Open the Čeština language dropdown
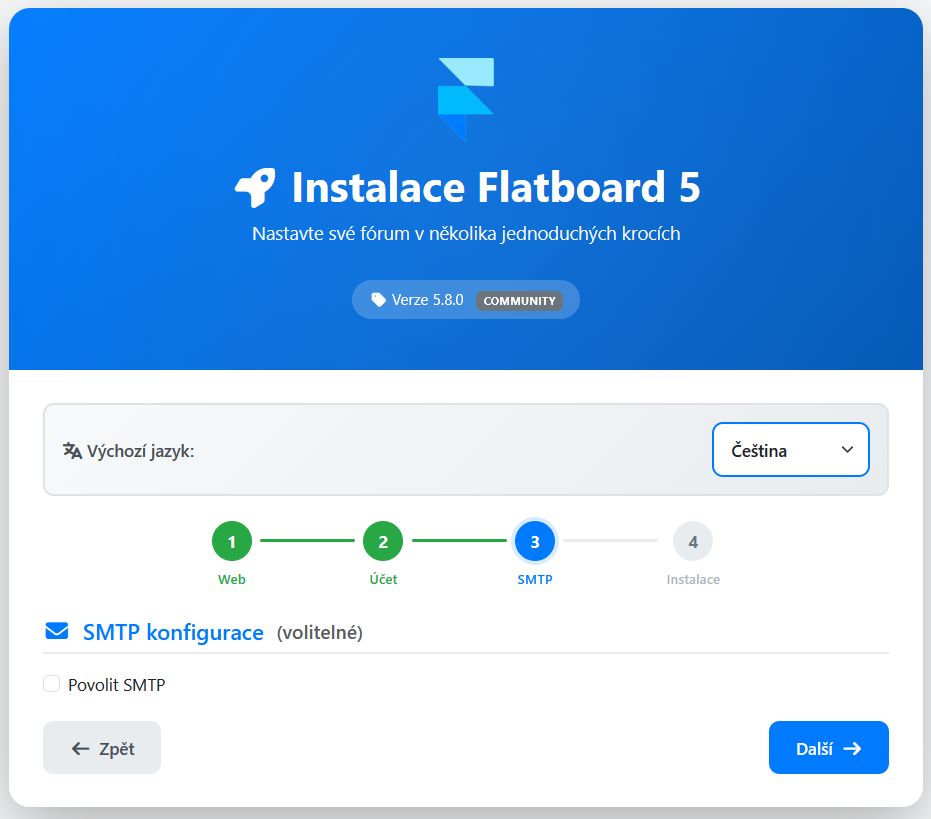This screenshot has width=931, height=819. tap(790, 450)
